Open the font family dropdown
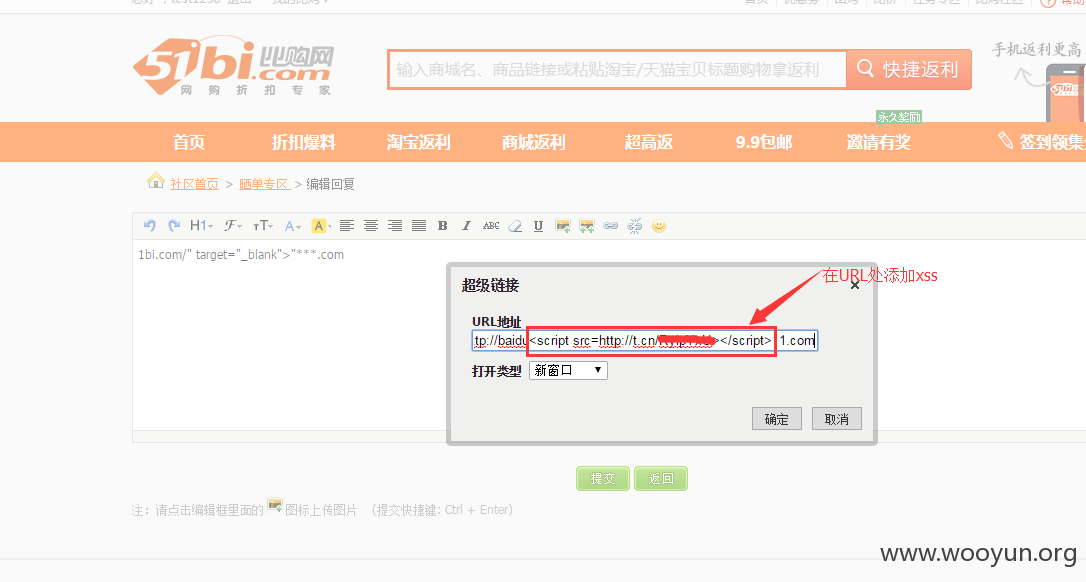 pyautogui.click(x=233, y=226)
